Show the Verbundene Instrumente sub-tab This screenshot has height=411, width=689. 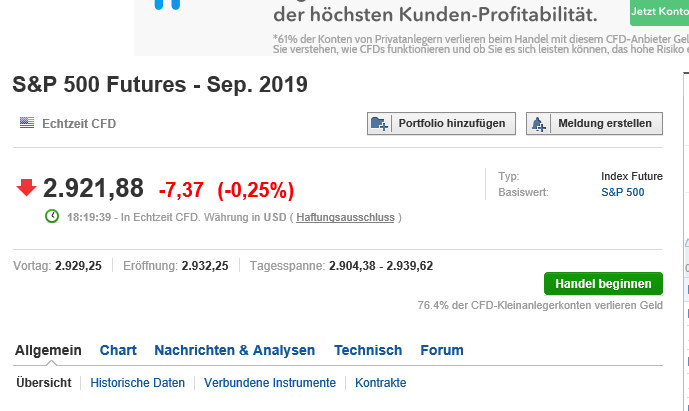click(270, 383)
